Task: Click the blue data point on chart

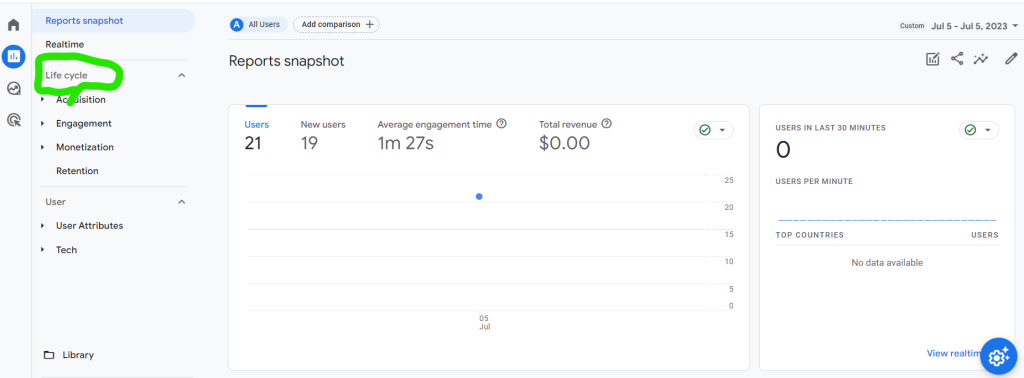Action: (x=479, y=197)
